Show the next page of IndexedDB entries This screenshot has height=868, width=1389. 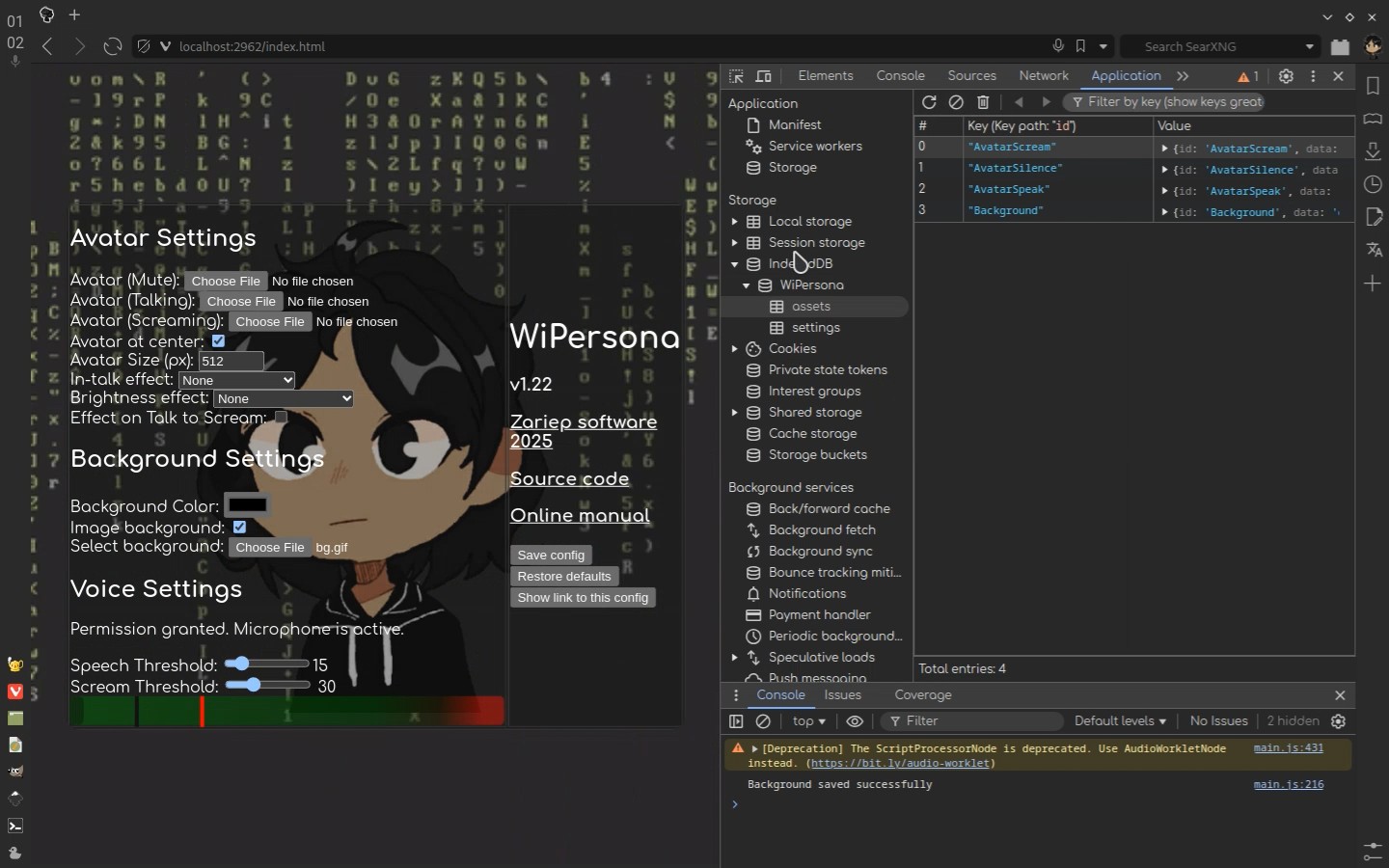pos(1046,102)
